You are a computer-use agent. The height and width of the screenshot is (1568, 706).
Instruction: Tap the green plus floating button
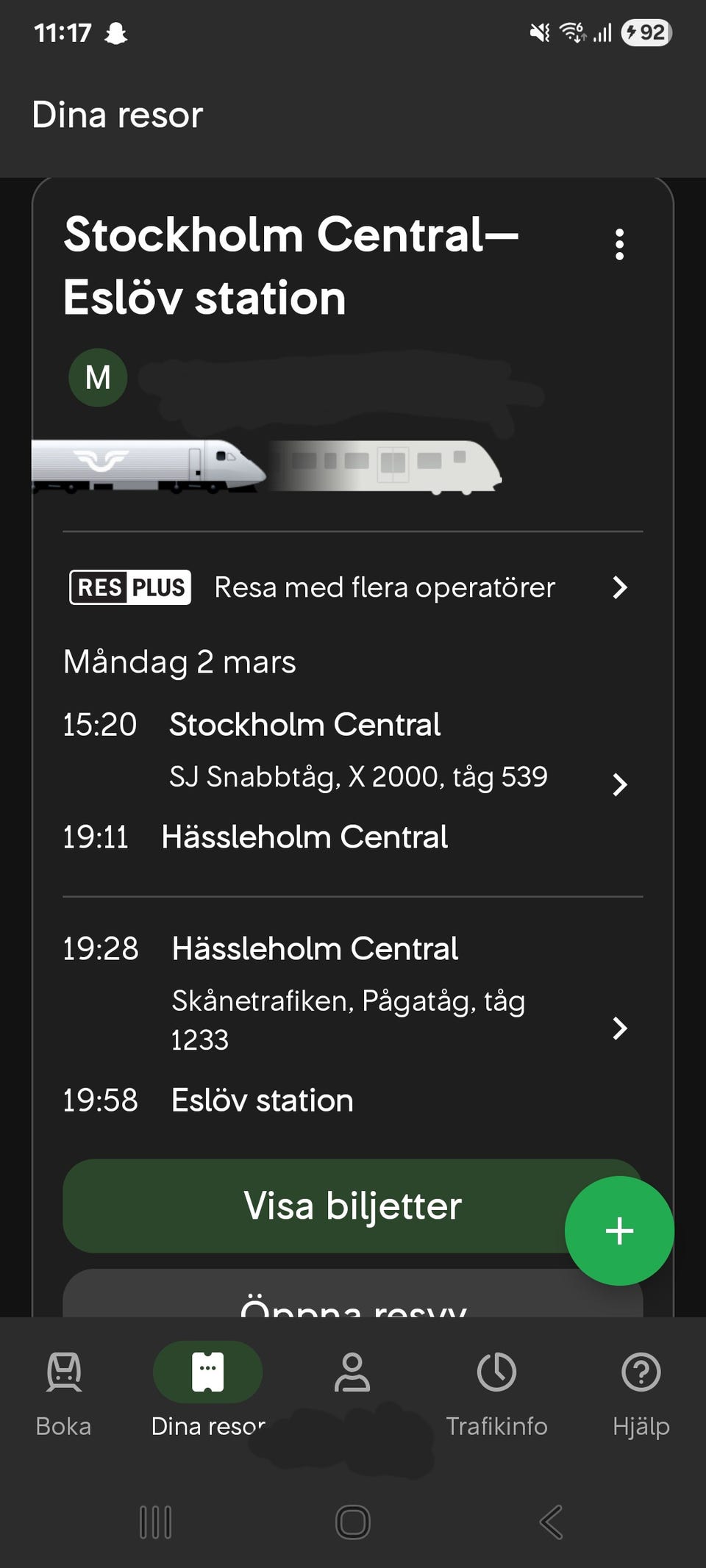619,1231
